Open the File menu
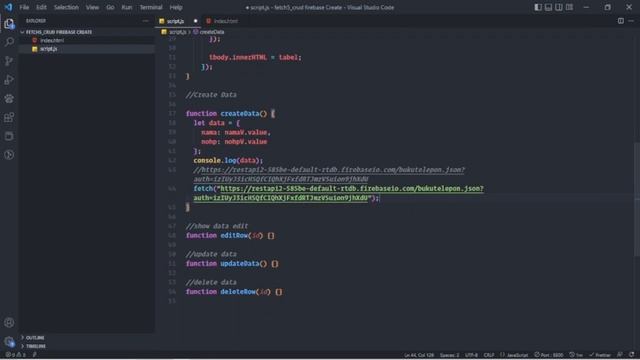Screen dimensions: 640x360 coord(24,7)
